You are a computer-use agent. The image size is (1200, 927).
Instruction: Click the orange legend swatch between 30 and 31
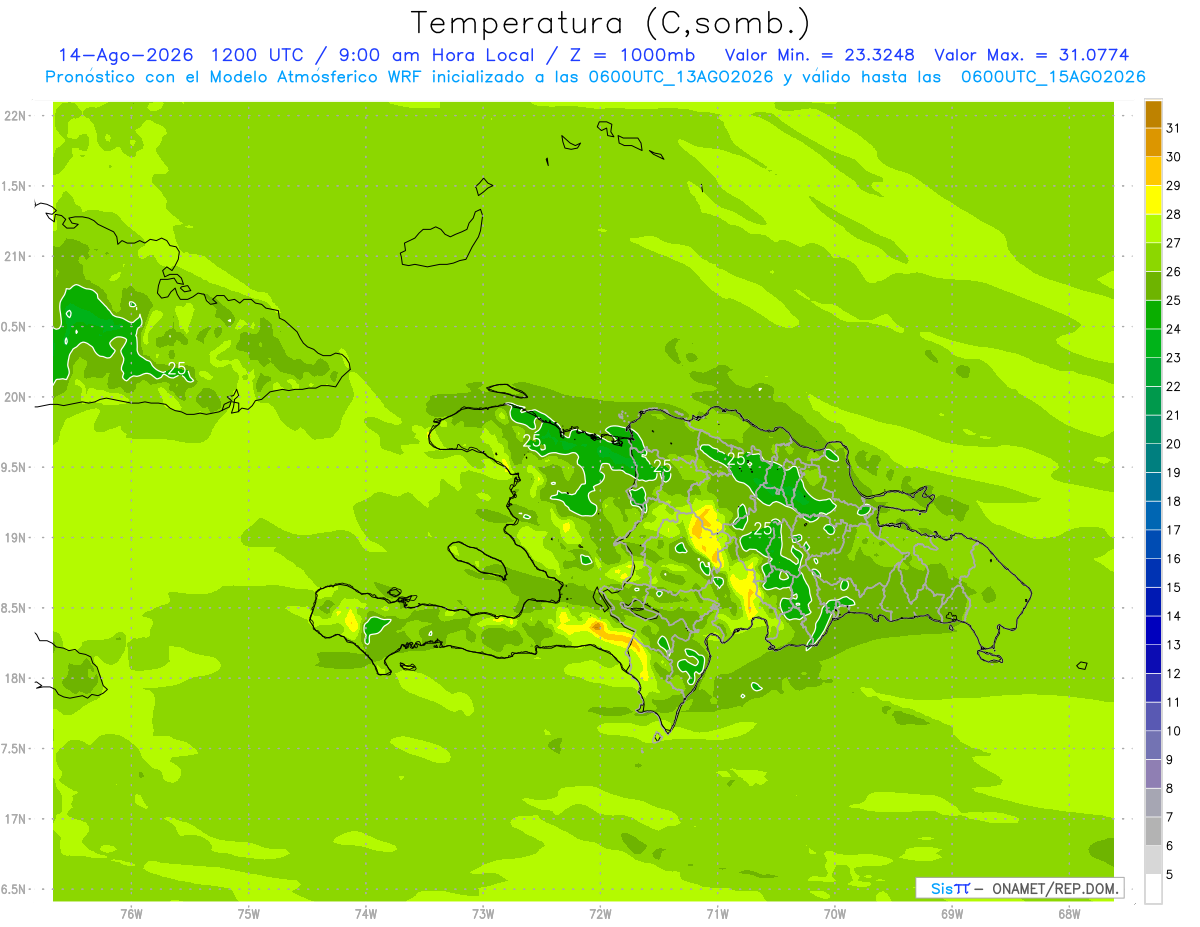click(x=1153, y=143)
